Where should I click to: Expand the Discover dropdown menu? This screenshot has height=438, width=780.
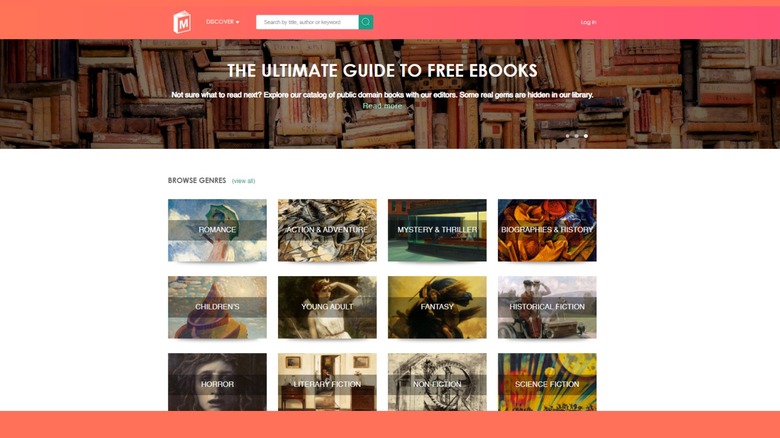222,22
